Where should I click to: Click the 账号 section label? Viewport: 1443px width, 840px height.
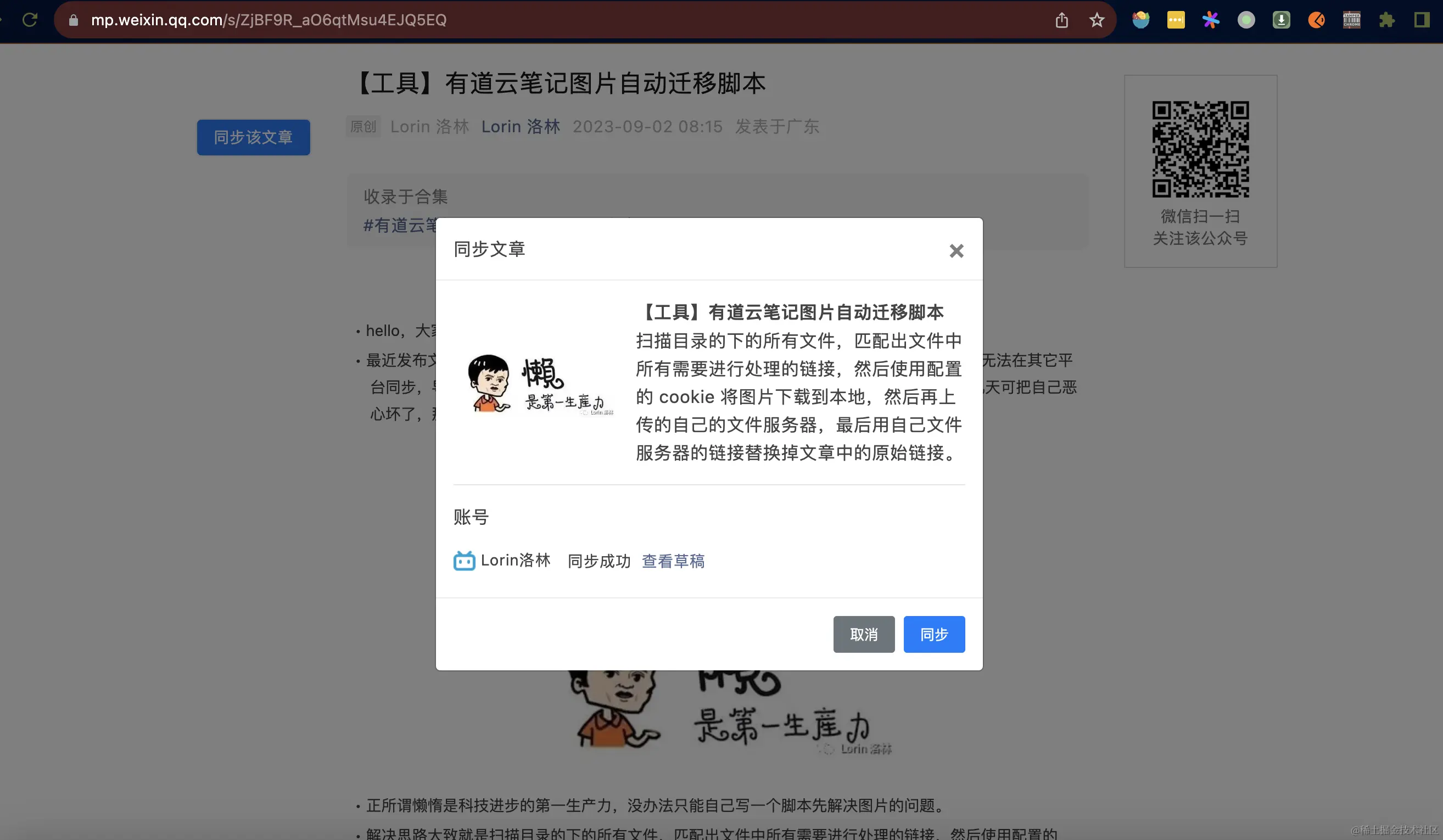[x=471, y=517]
